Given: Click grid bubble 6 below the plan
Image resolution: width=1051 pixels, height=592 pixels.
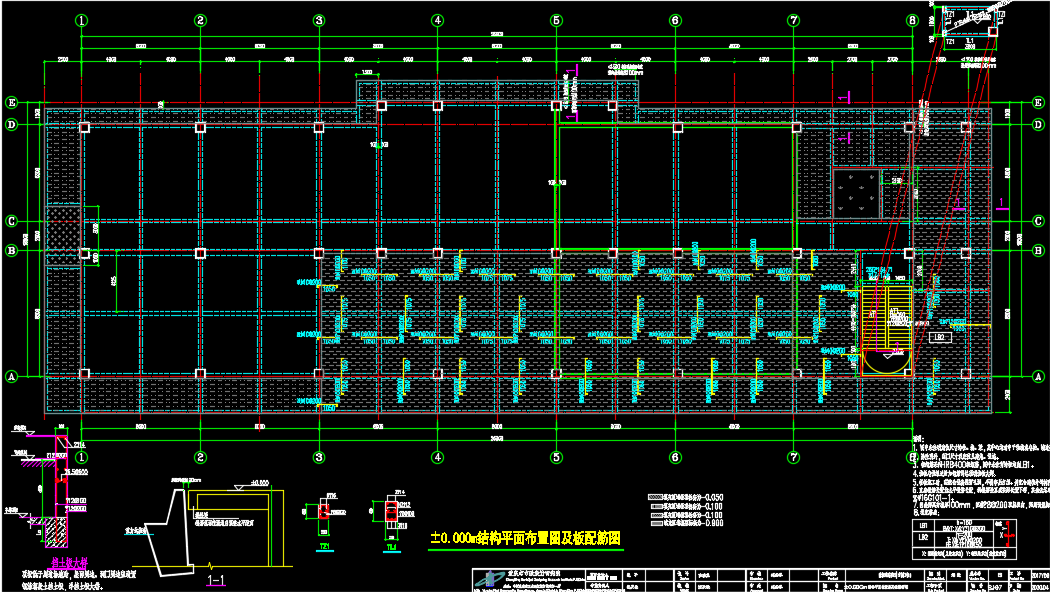Looking at the screenshot, I should (675, 457).
